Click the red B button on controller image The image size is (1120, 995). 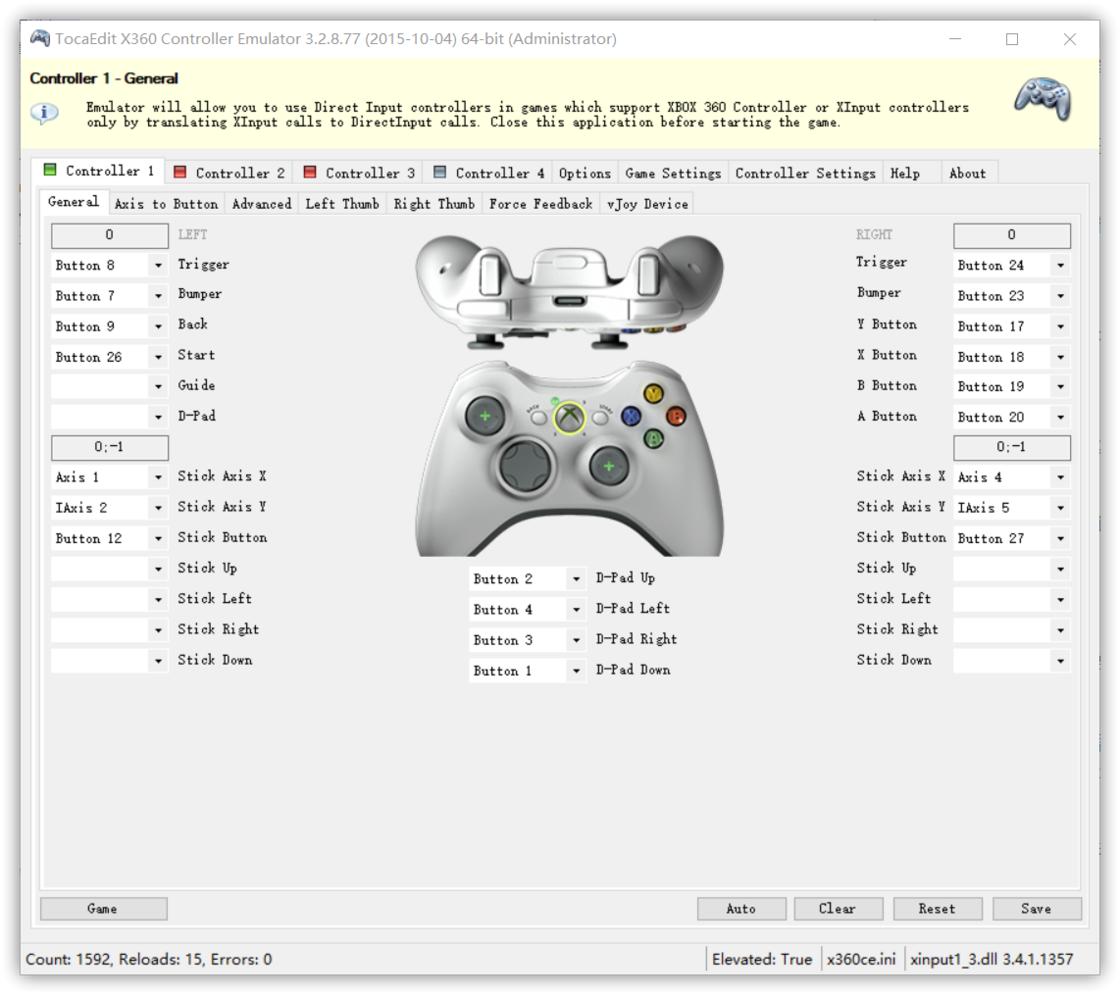(x=675, y=416)
